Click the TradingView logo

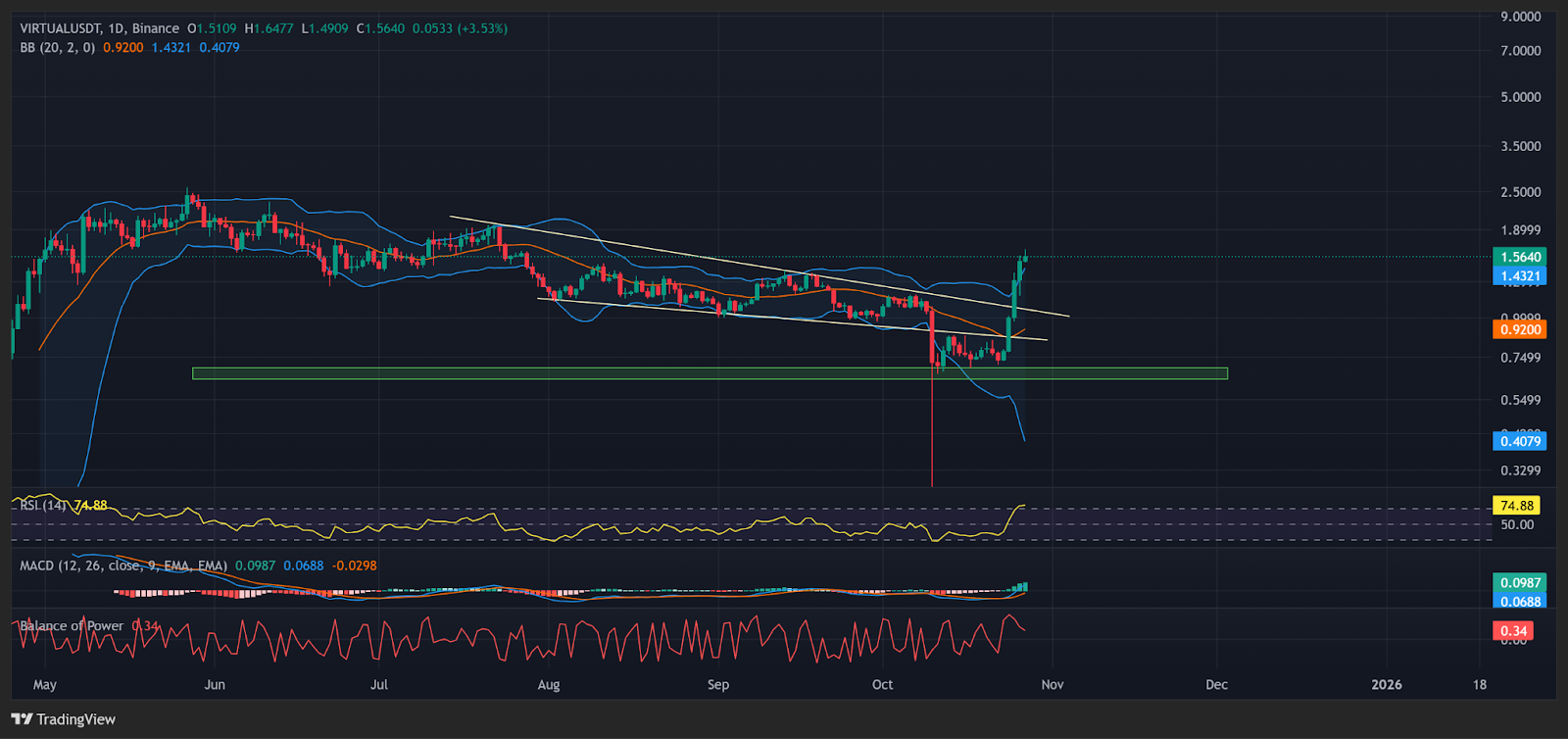(x=64, y=719)
